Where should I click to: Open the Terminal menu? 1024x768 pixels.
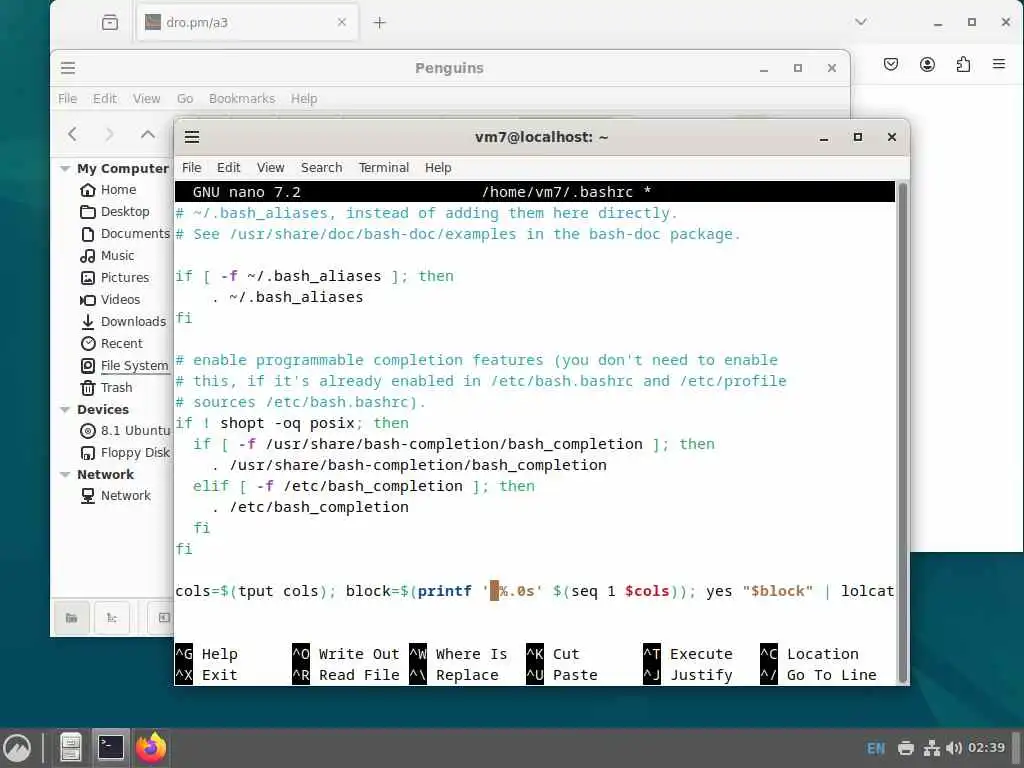(x=383, y=168)
